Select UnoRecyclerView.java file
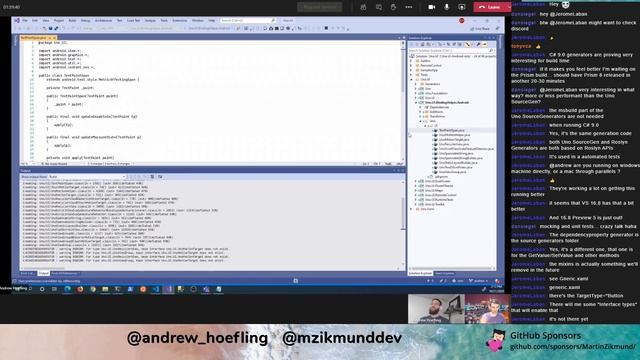 point(454,144)
